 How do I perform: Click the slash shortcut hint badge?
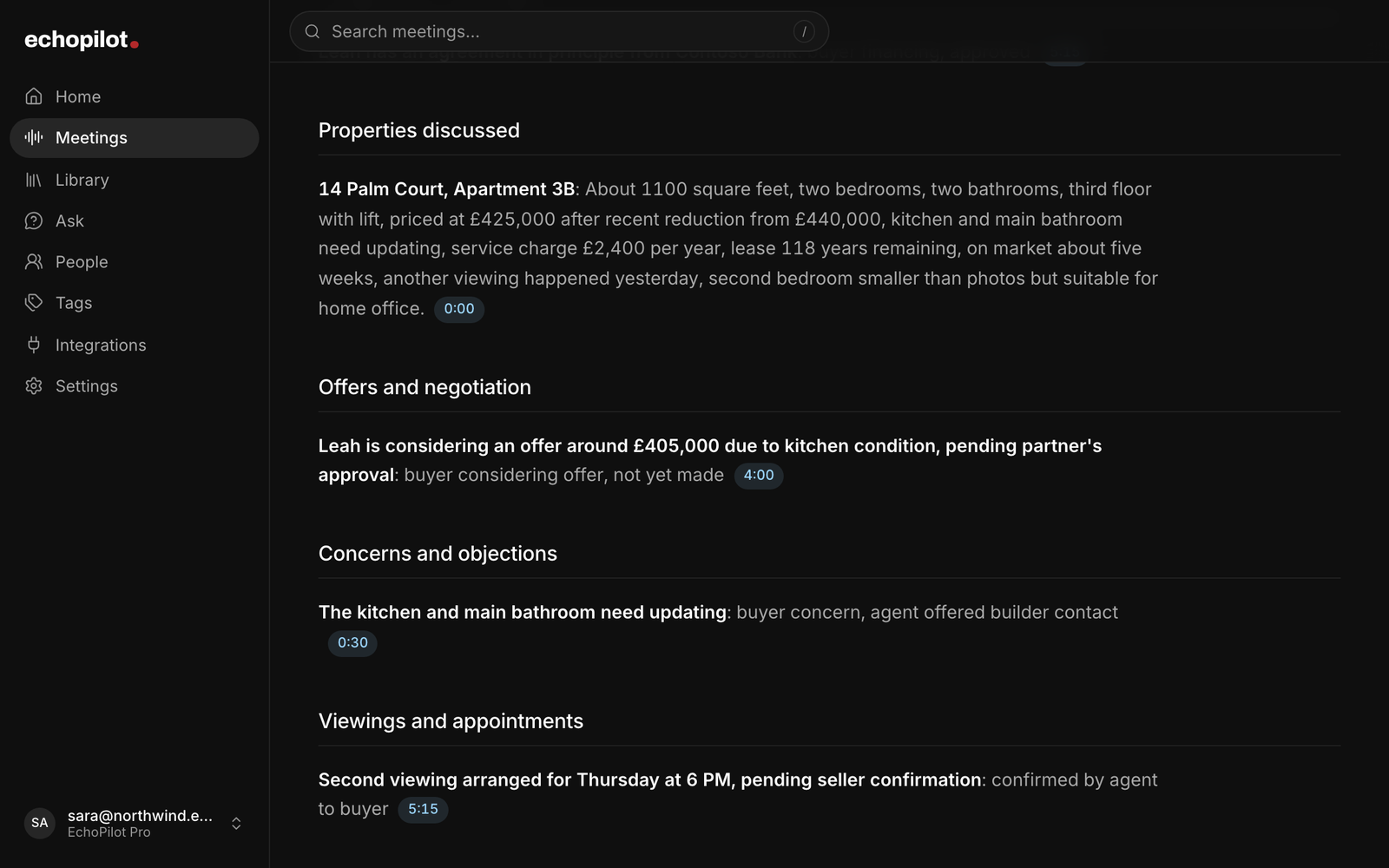(x=804, y=31)
